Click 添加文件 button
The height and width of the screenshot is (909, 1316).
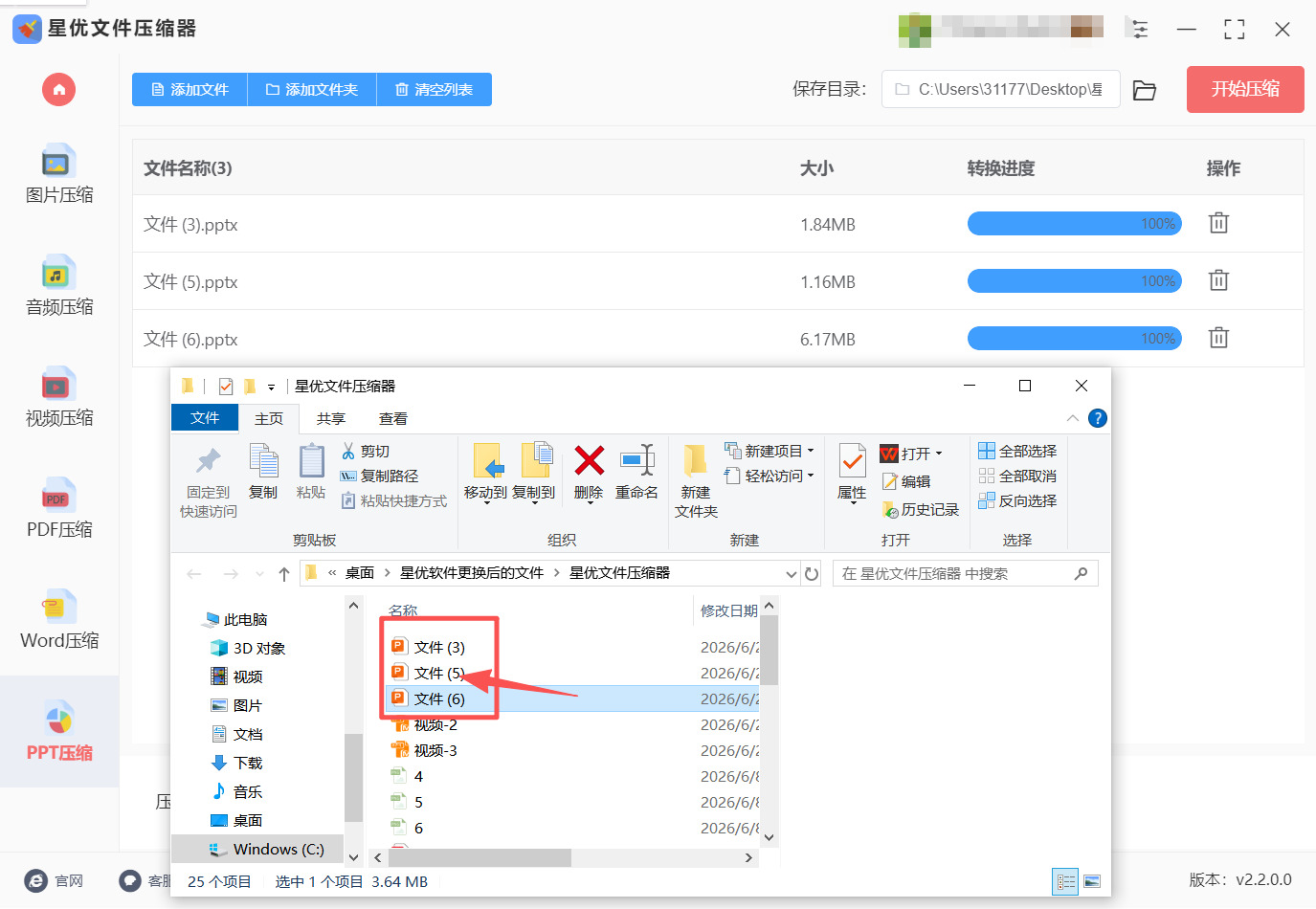click(x=190, y=90)
